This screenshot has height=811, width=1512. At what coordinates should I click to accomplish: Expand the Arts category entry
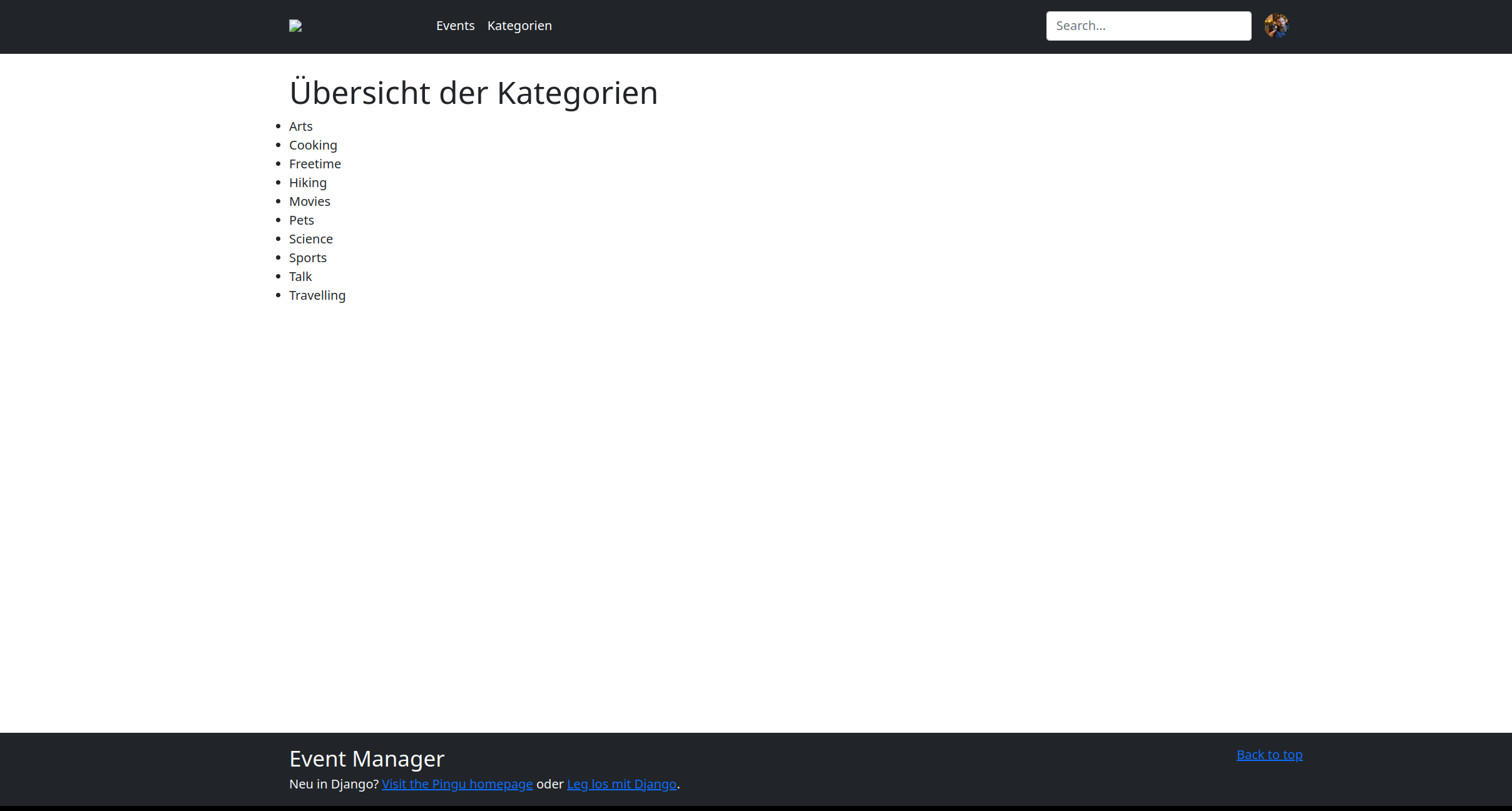click(301, 126)
